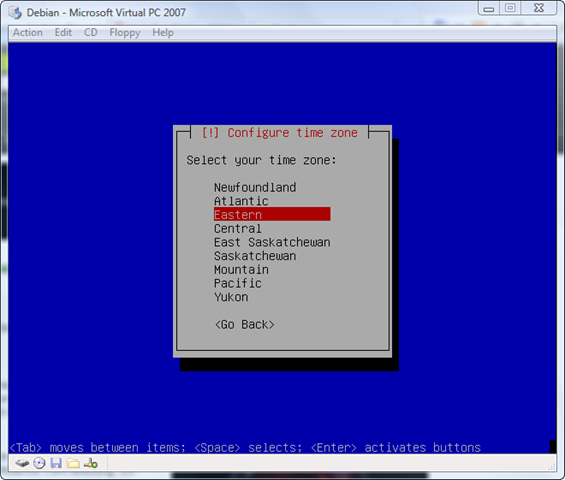The height and width of the screenshot is (480, 565).
Task: Open the CD menu
Action: pos(90,32)
